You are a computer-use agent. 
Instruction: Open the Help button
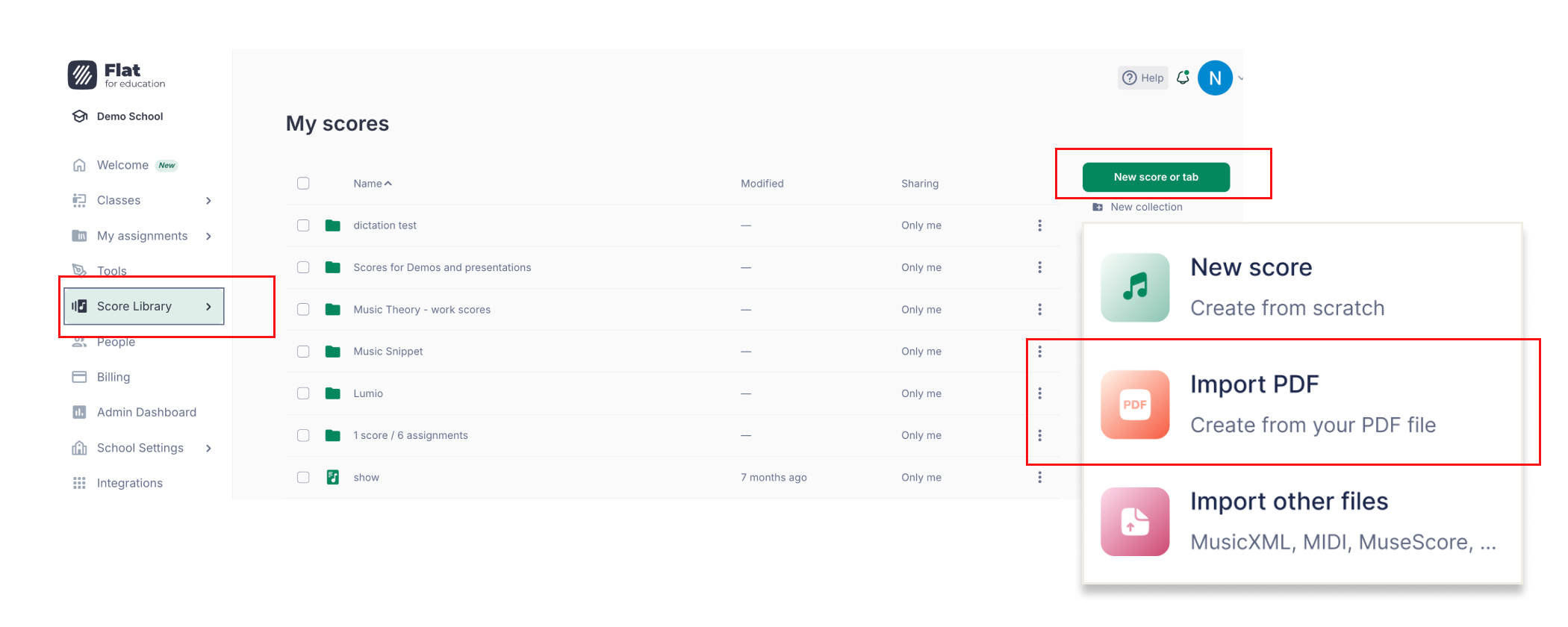1143,78
